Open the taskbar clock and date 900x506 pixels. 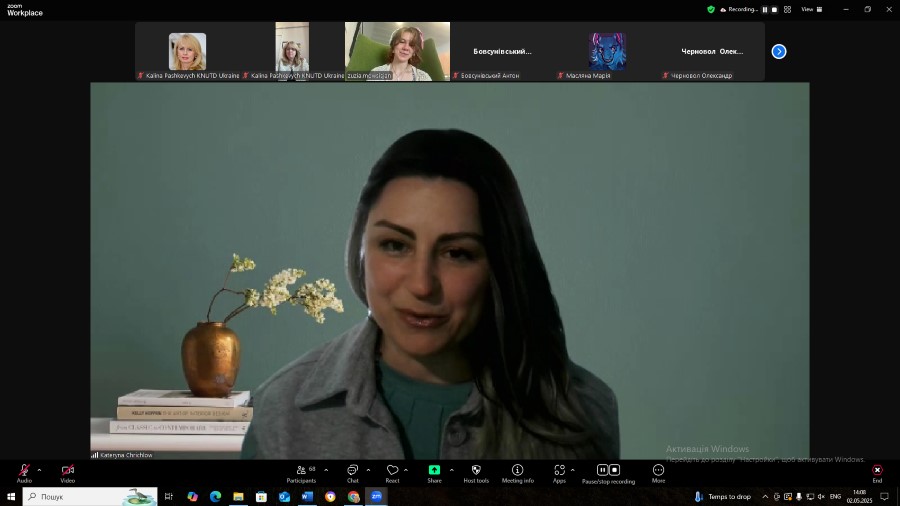859,496
